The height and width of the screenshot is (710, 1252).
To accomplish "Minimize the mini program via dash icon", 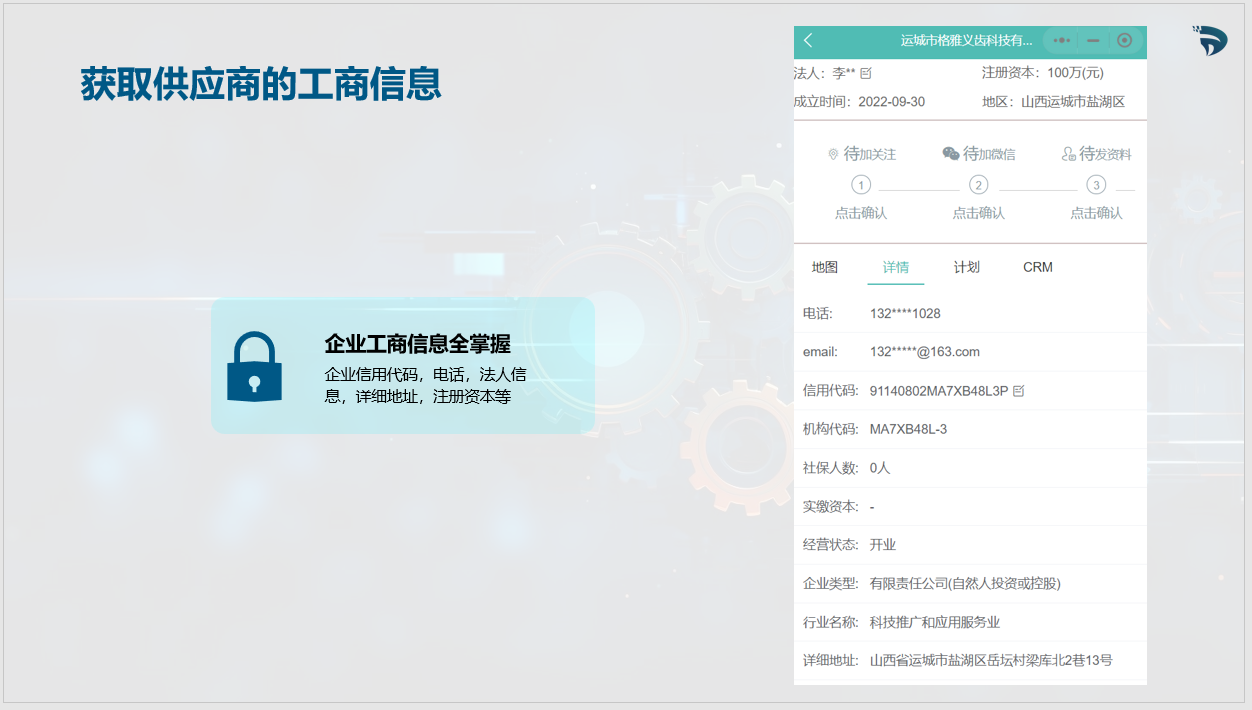I will click(1093, 41).
